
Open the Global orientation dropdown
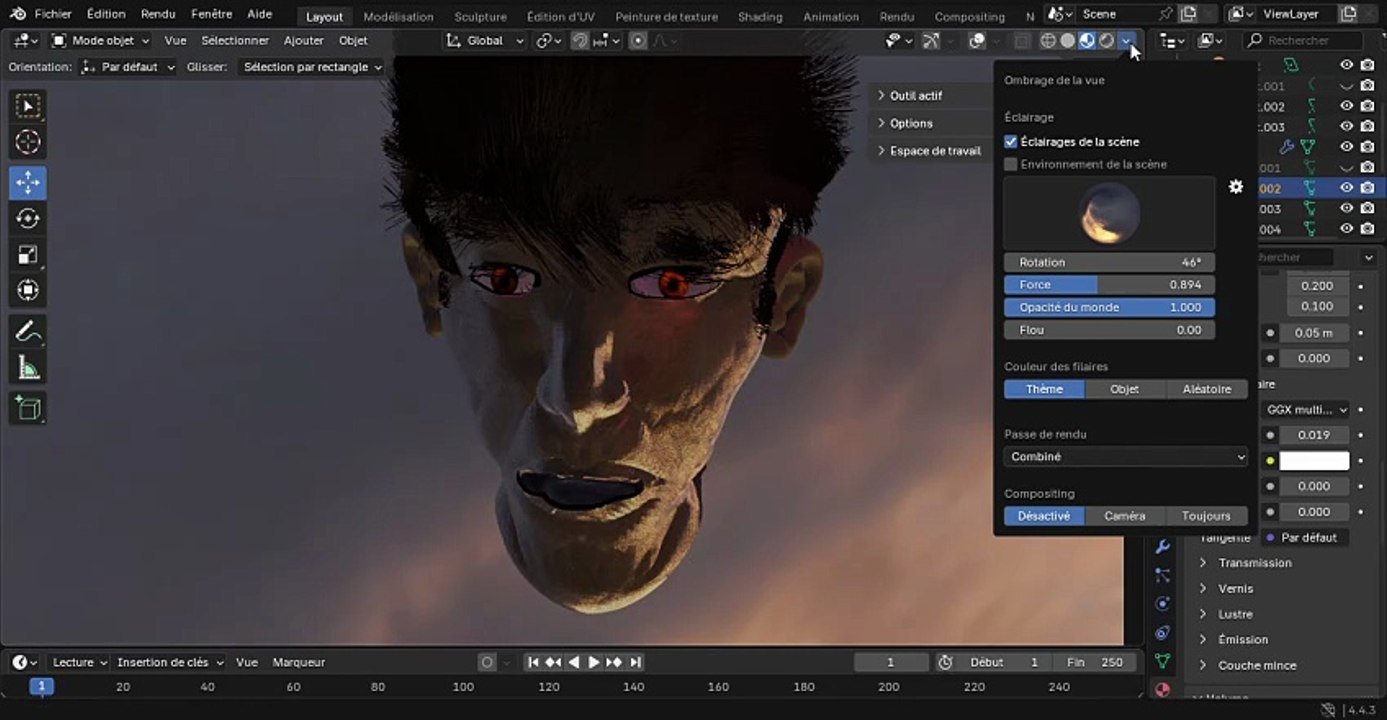(x=485, y=41)
